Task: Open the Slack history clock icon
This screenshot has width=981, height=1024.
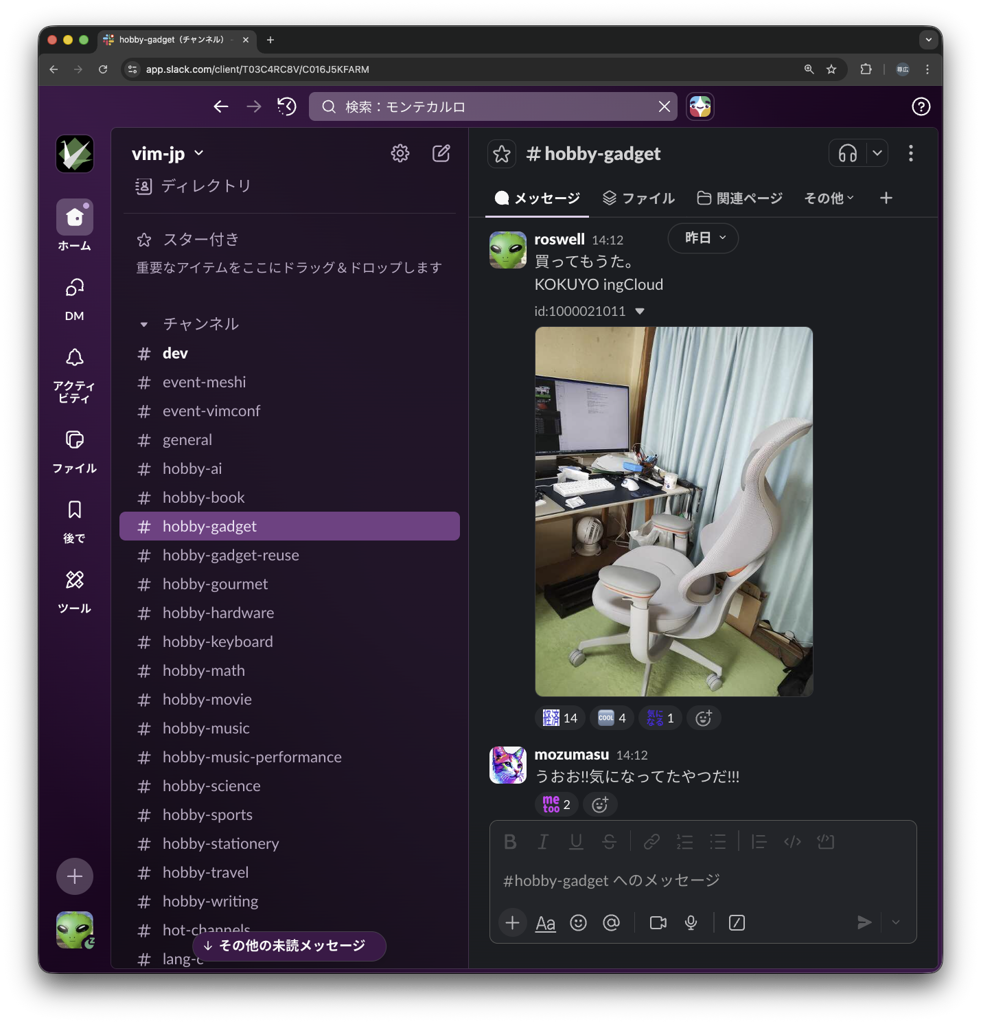Action: pos(287,107)
